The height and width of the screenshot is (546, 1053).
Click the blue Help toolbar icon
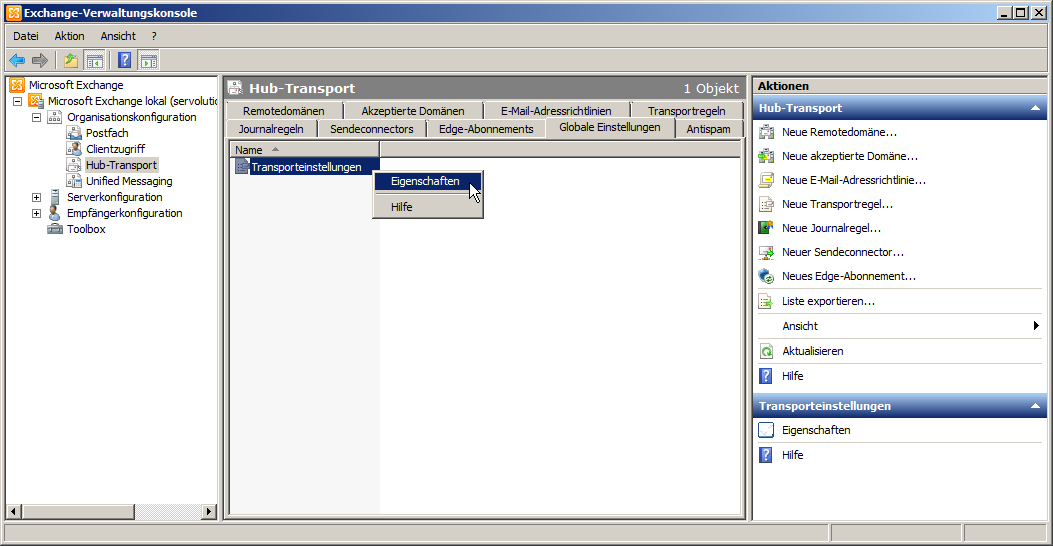(x=124, y=60)
